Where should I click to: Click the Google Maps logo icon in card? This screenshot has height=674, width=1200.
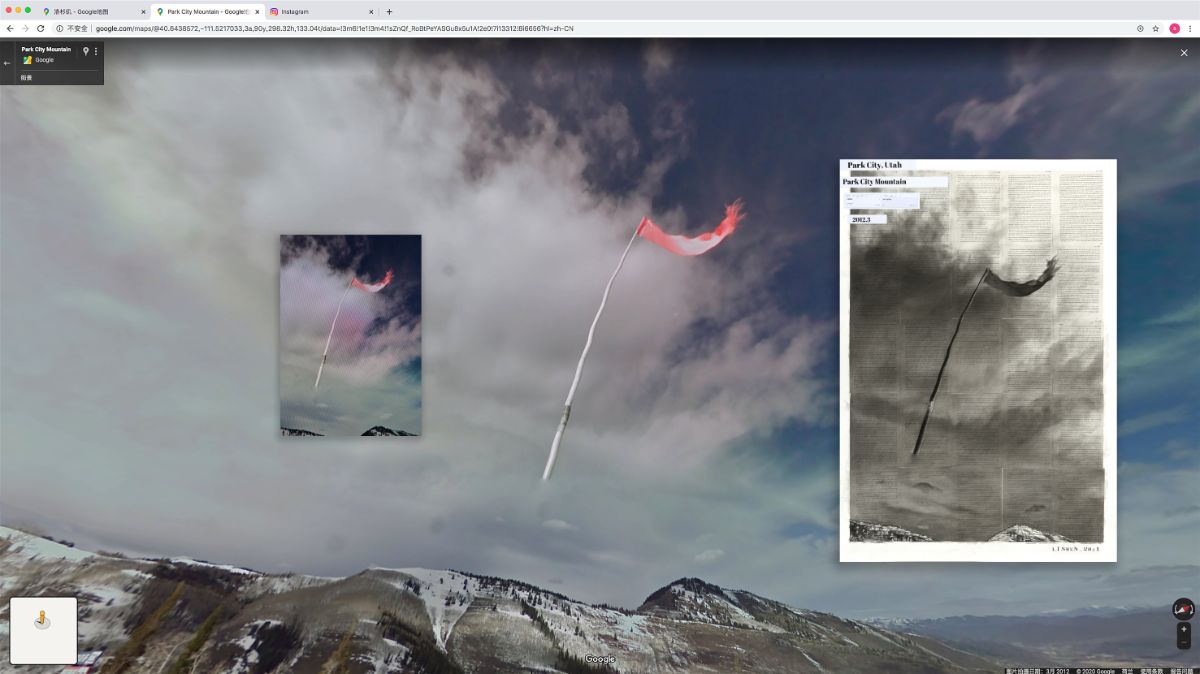tap(27, 60)
